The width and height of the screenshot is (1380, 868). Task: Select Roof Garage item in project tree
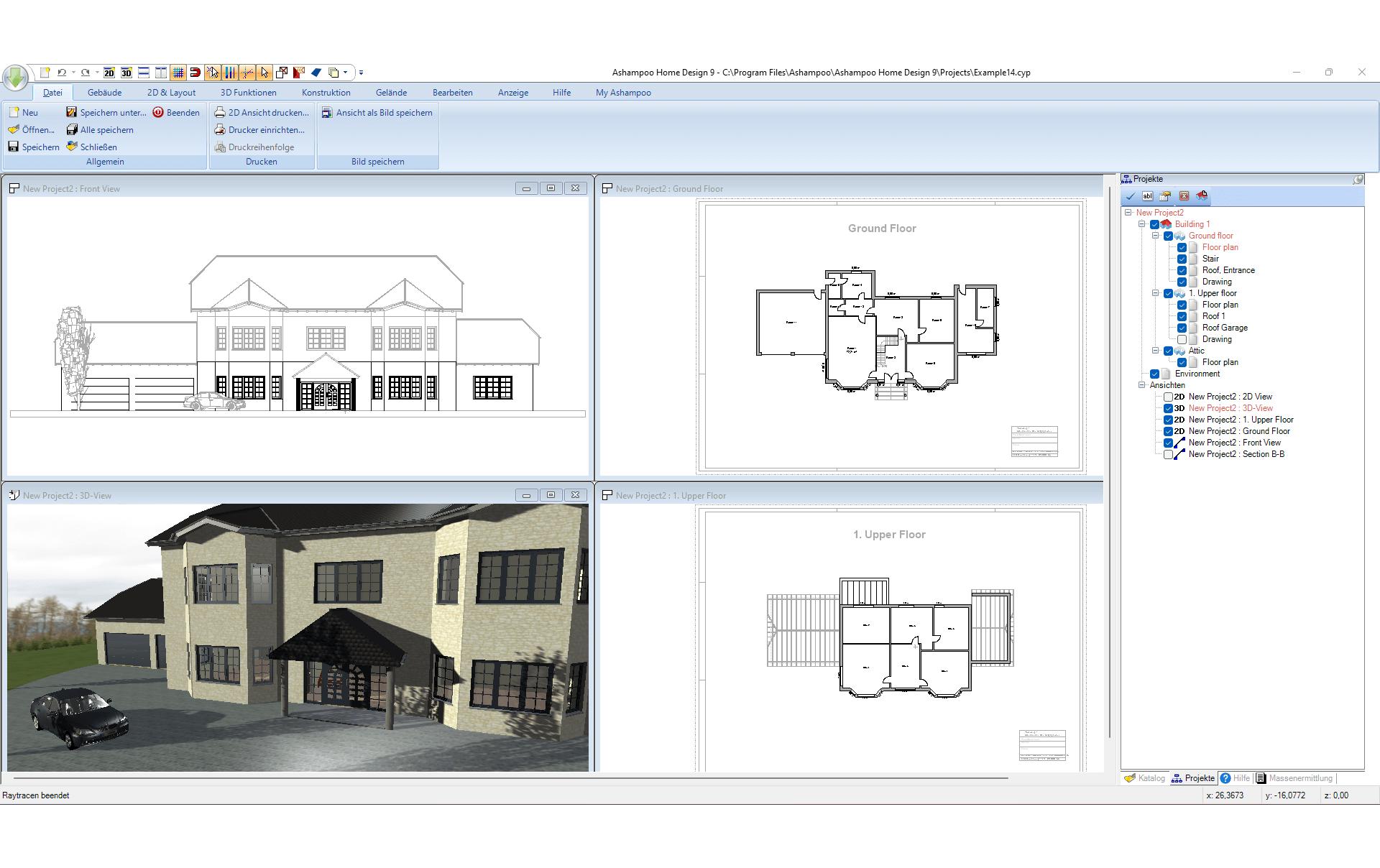tap(1225, 328)
